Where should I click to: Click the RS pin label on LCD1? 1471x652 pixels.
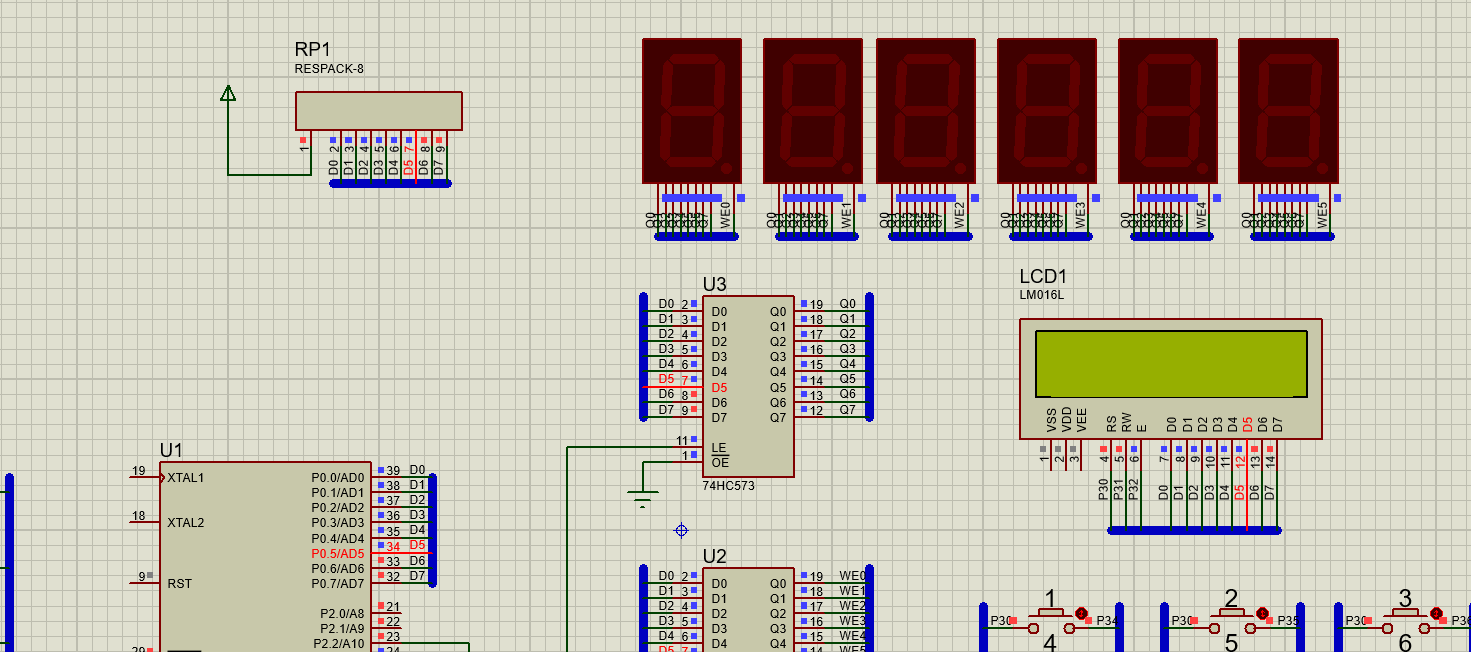(1112, 424)
